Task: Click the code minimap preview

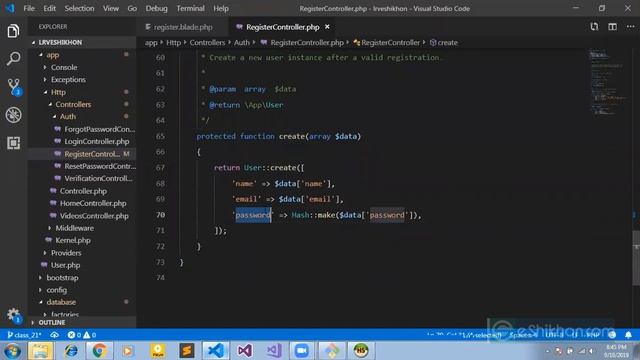Action: tap(608, 82)
